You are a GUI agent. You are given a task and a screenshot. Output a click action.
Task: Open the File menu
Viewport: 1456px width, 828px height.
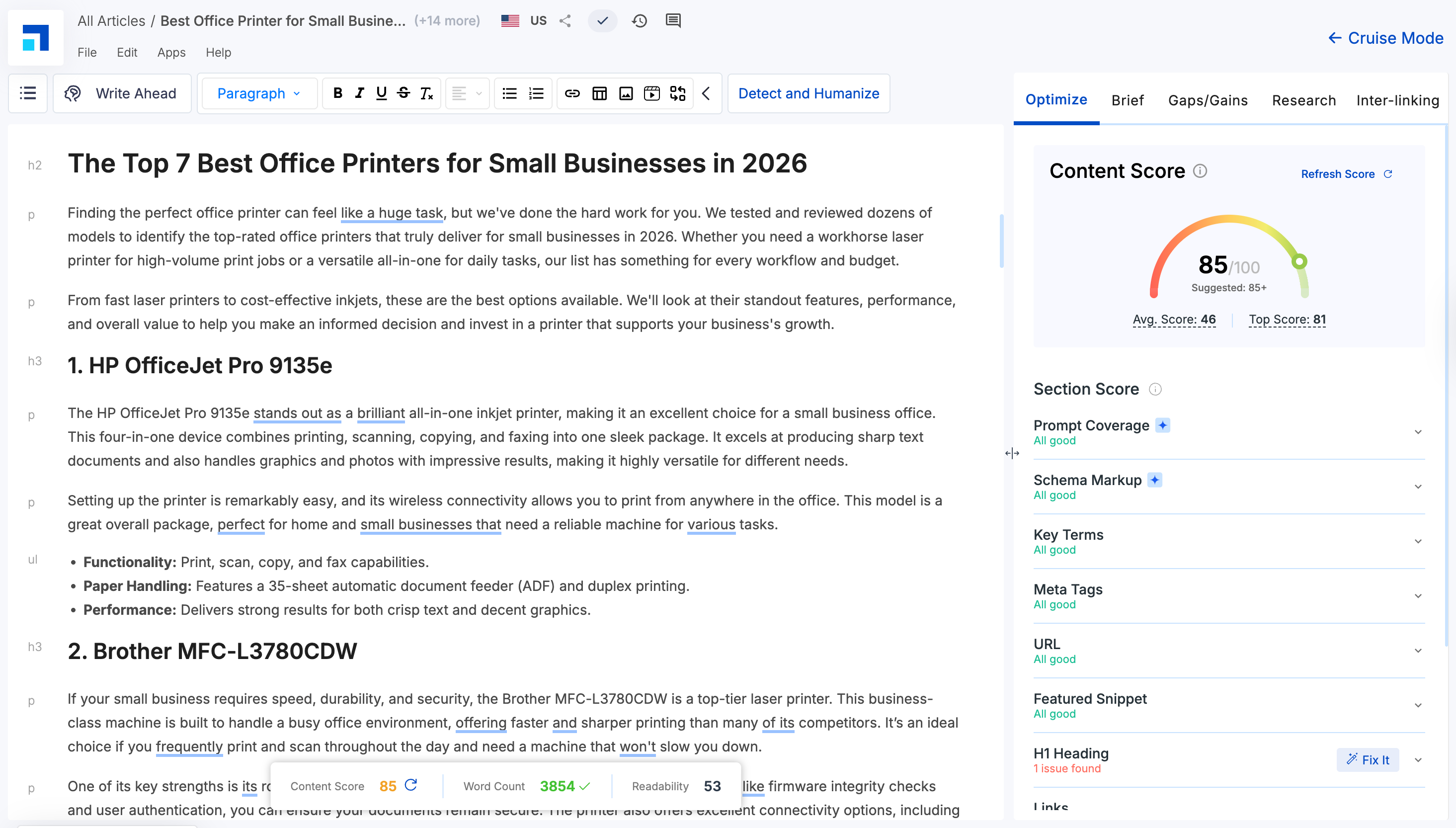click(x=86, y=52)
